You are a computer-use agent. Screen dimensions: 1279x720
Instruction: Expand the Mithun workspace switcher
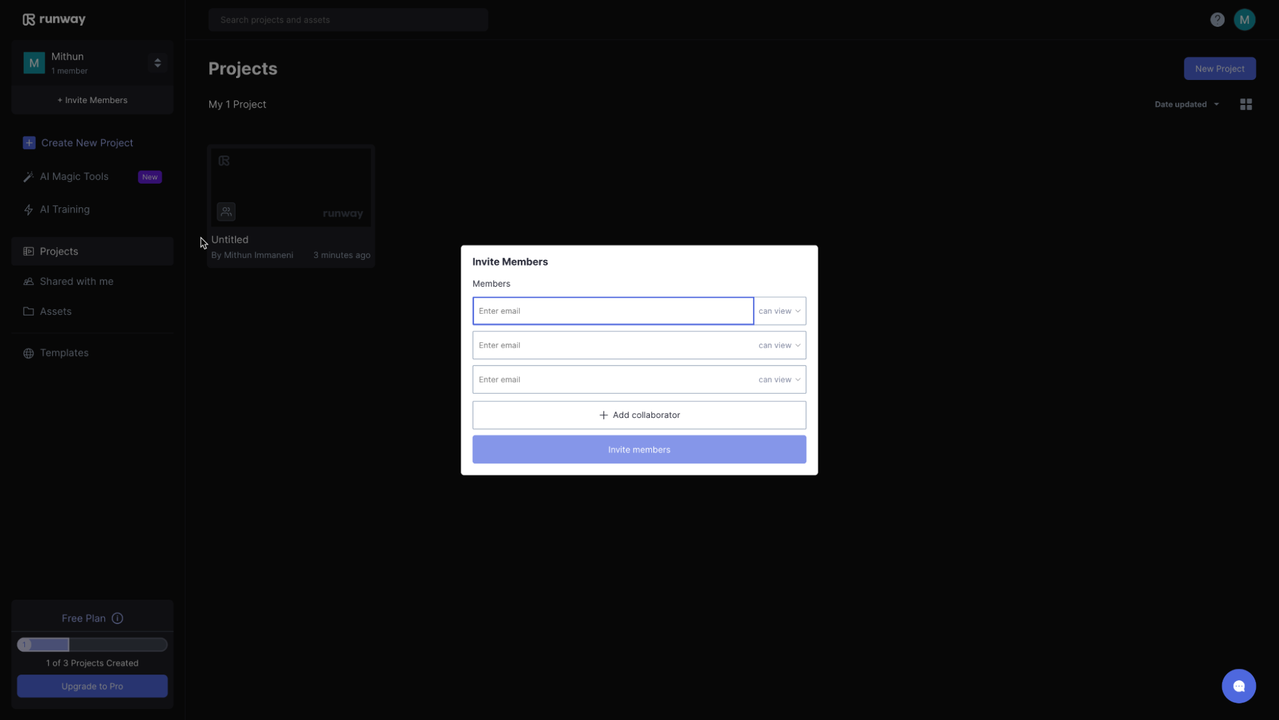[157, 63]
